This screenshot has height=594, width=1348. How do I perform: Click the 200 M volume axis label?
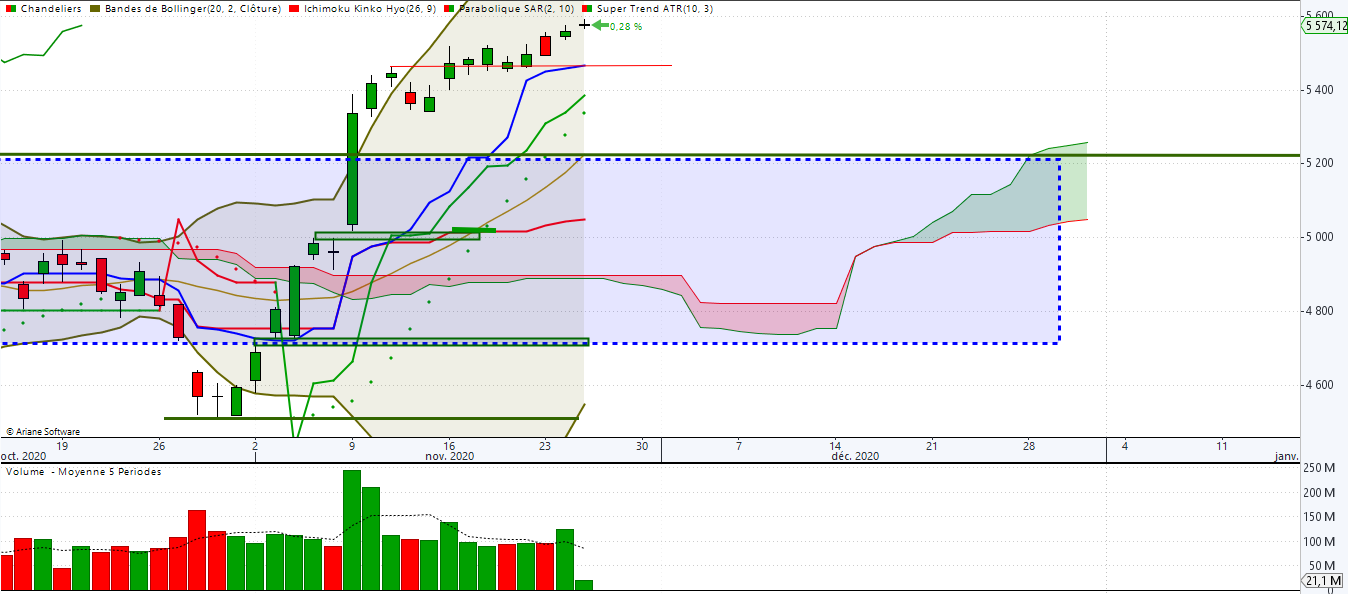click(1321, 493)
